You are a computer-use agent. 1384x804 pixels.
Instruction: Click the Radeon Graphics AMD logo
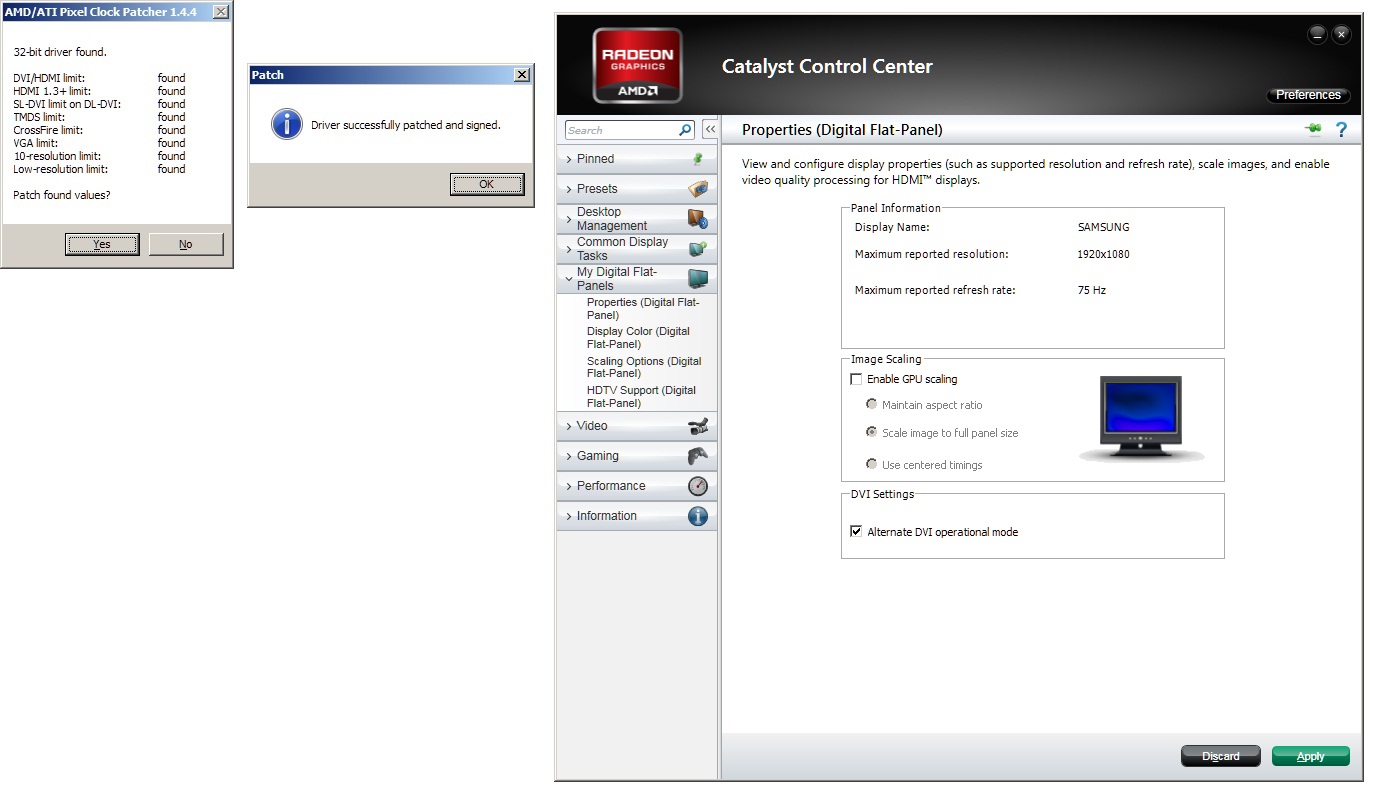tap(638, 65)
